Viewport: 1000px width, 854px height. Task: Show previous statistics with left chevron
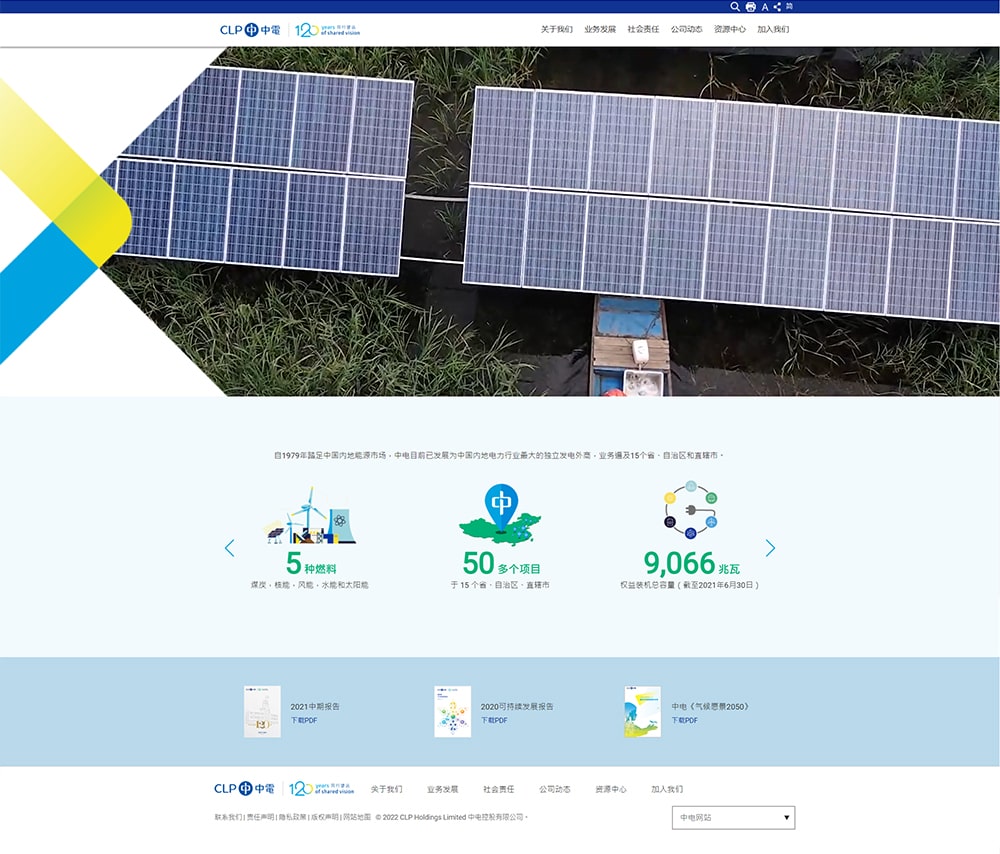click(230, 548)
